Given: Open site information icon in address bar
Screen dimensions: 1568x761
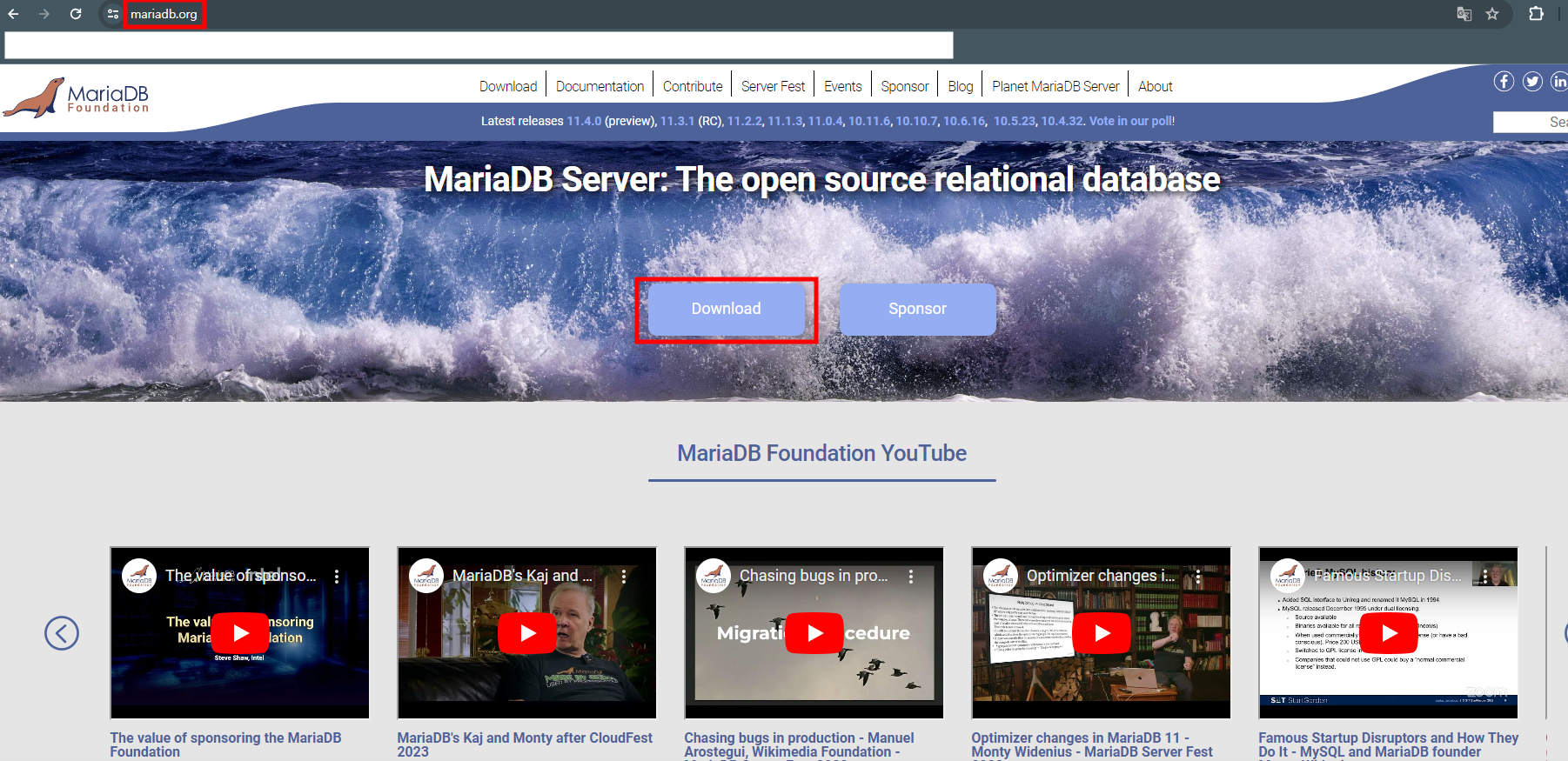Looking at the screenshot, I should pos(113,14).
